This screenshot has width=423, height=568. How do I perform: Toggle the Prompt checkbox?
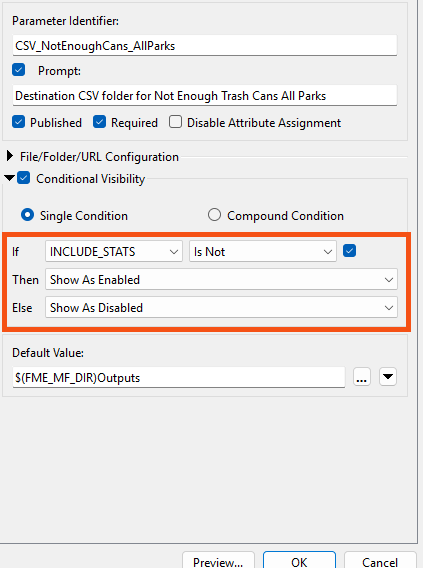click(x=18, y=70)
